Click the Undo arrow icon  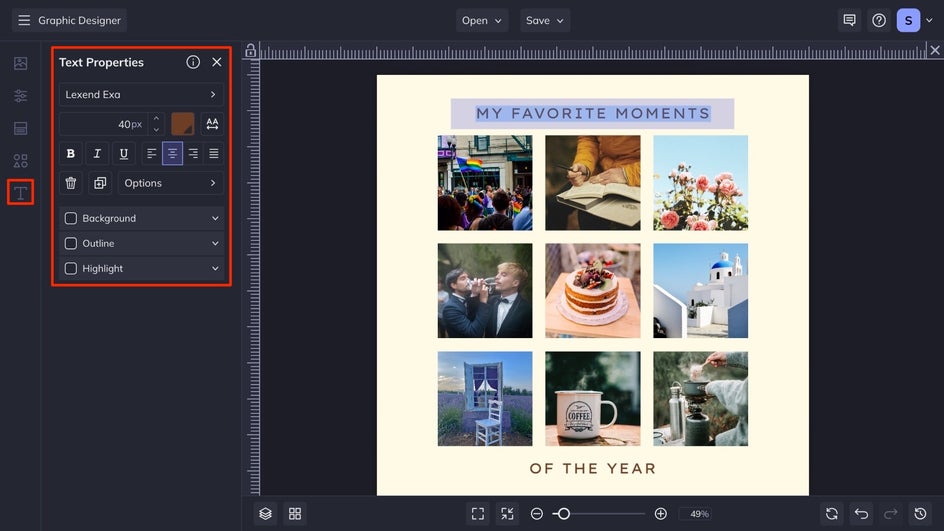pyautogui.click(x=861, y=513)
